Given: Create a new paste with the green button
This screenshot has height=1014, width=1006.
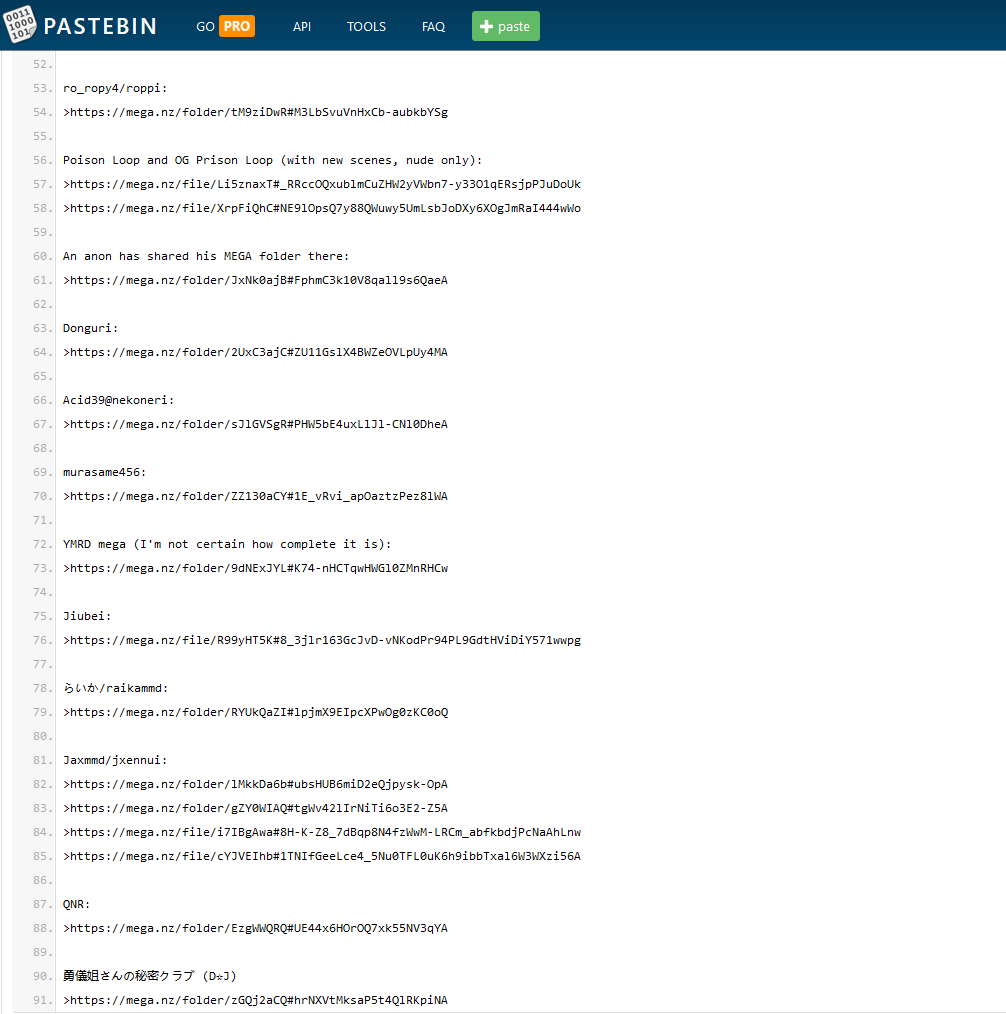Looking at the screenshot, I should (506, 27).
